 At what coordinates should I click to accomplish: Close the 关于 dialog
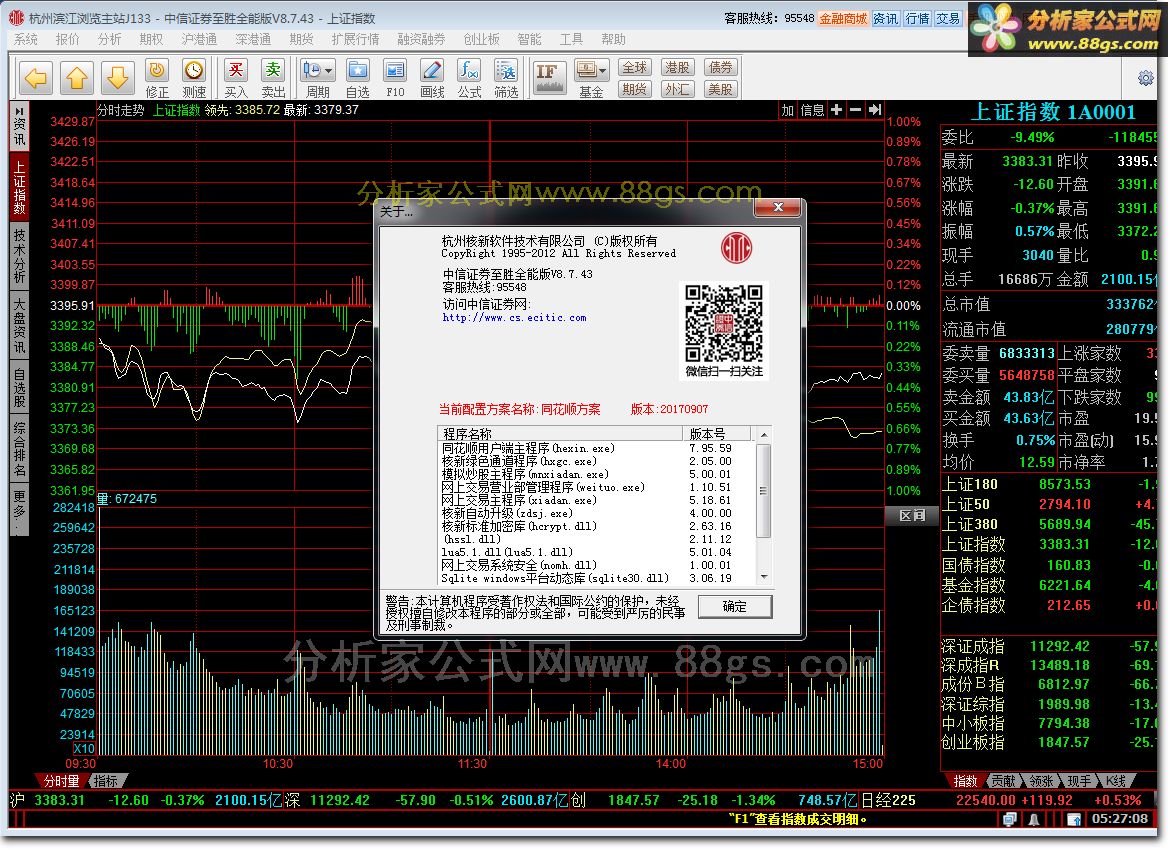click(778, 207)
